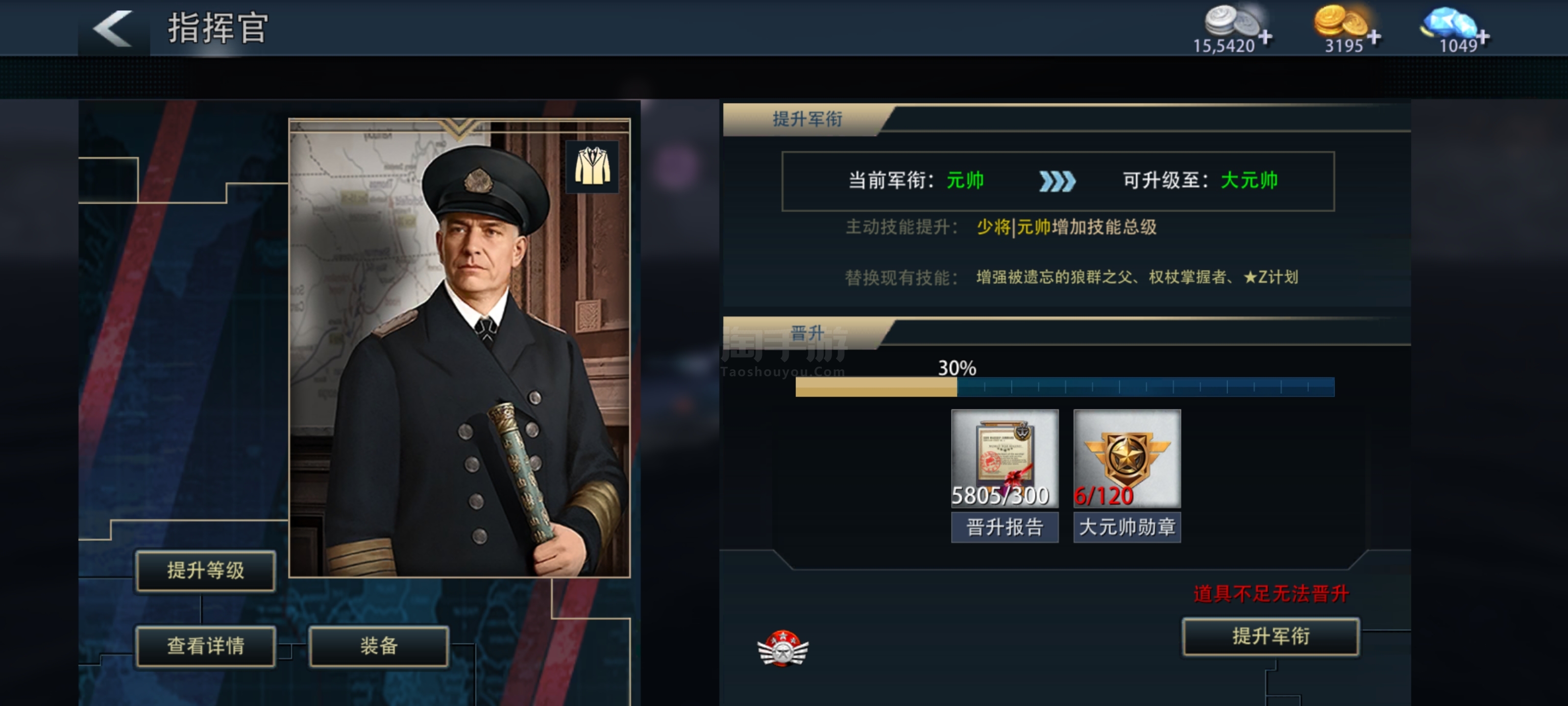Go back using the arrow icon
Viewport: 1568px width, 706px height.
click(113, 28)
